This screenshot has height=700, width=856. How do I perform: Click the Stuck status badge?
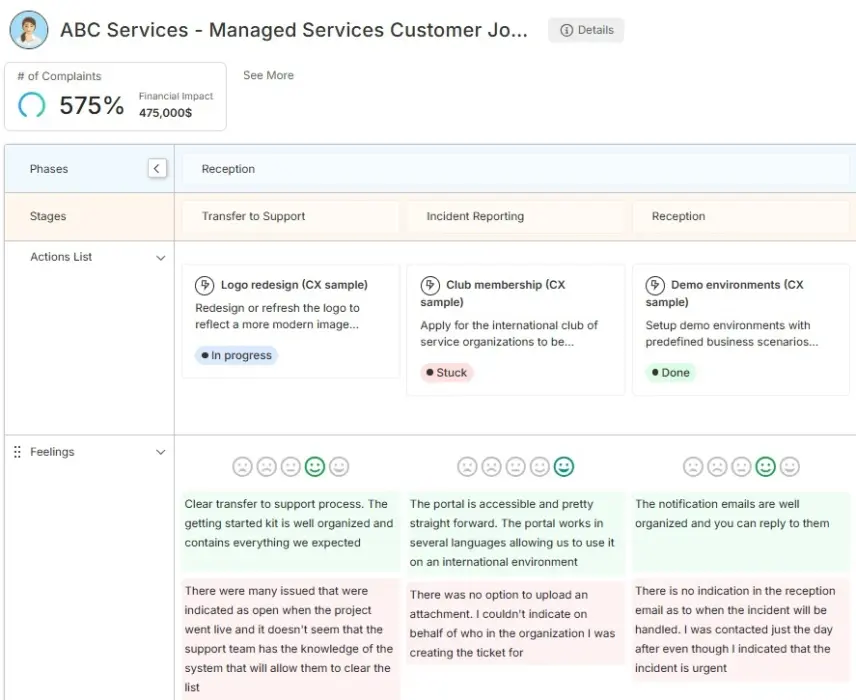[x=445, y=372]
